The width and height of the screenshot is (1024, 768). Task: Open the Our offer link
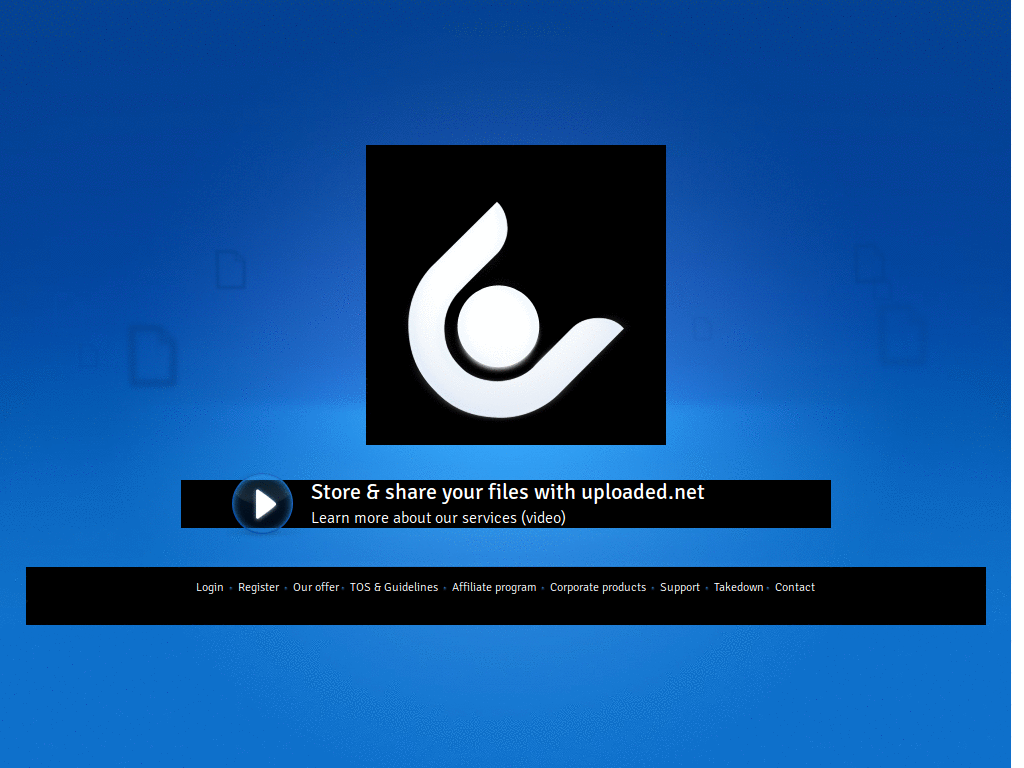click(x=316, y=587)
